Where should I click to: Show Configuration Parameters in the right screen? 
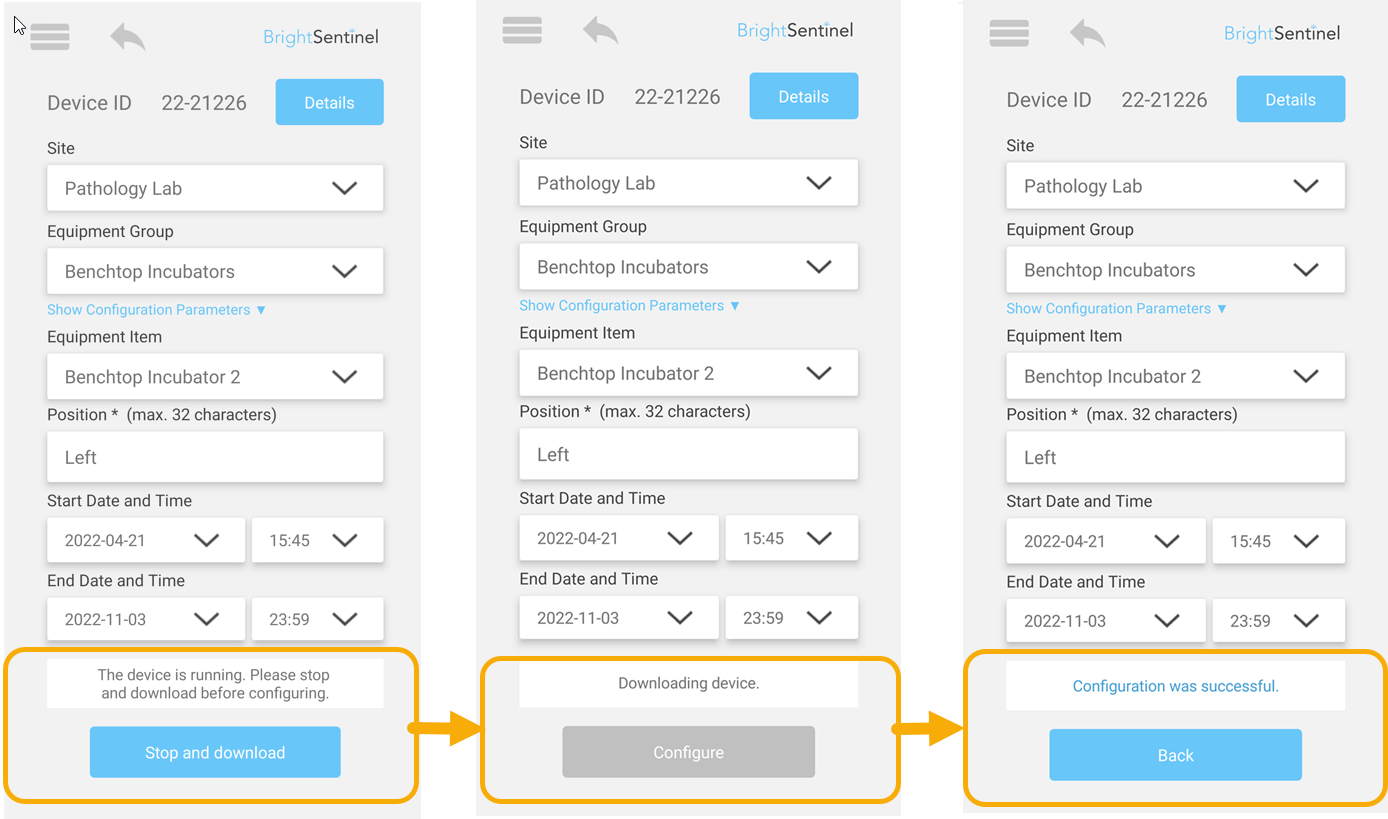click(1116, 309)
